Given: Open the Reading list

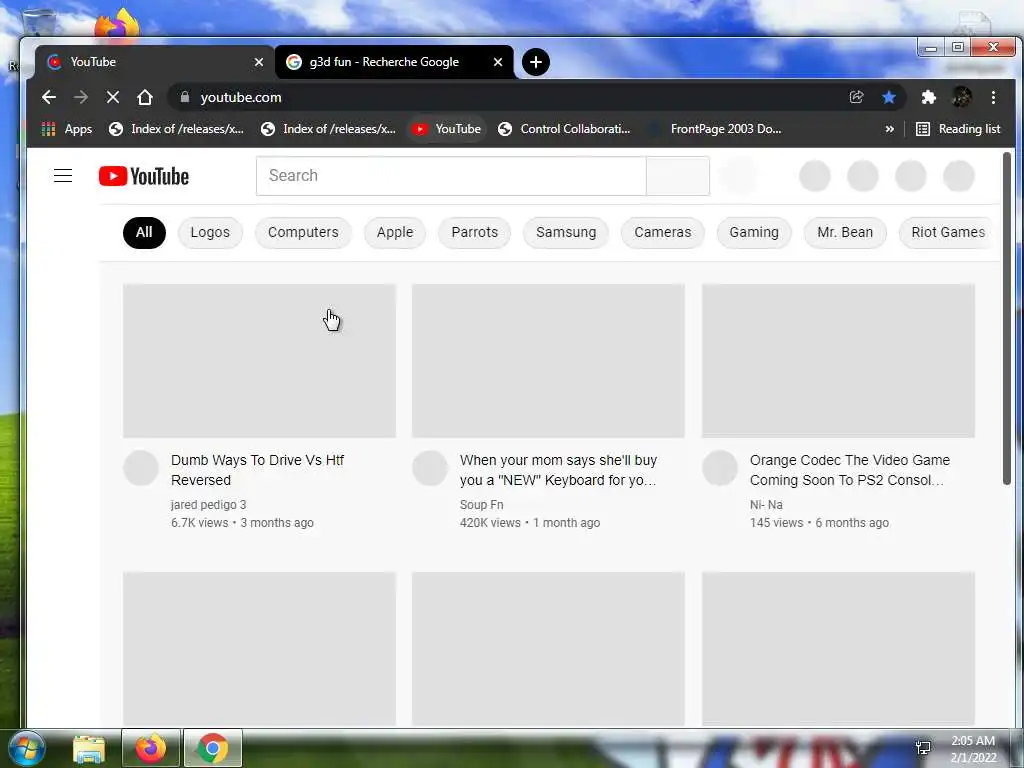Looking at the screenshot, I should click(958, 129).
